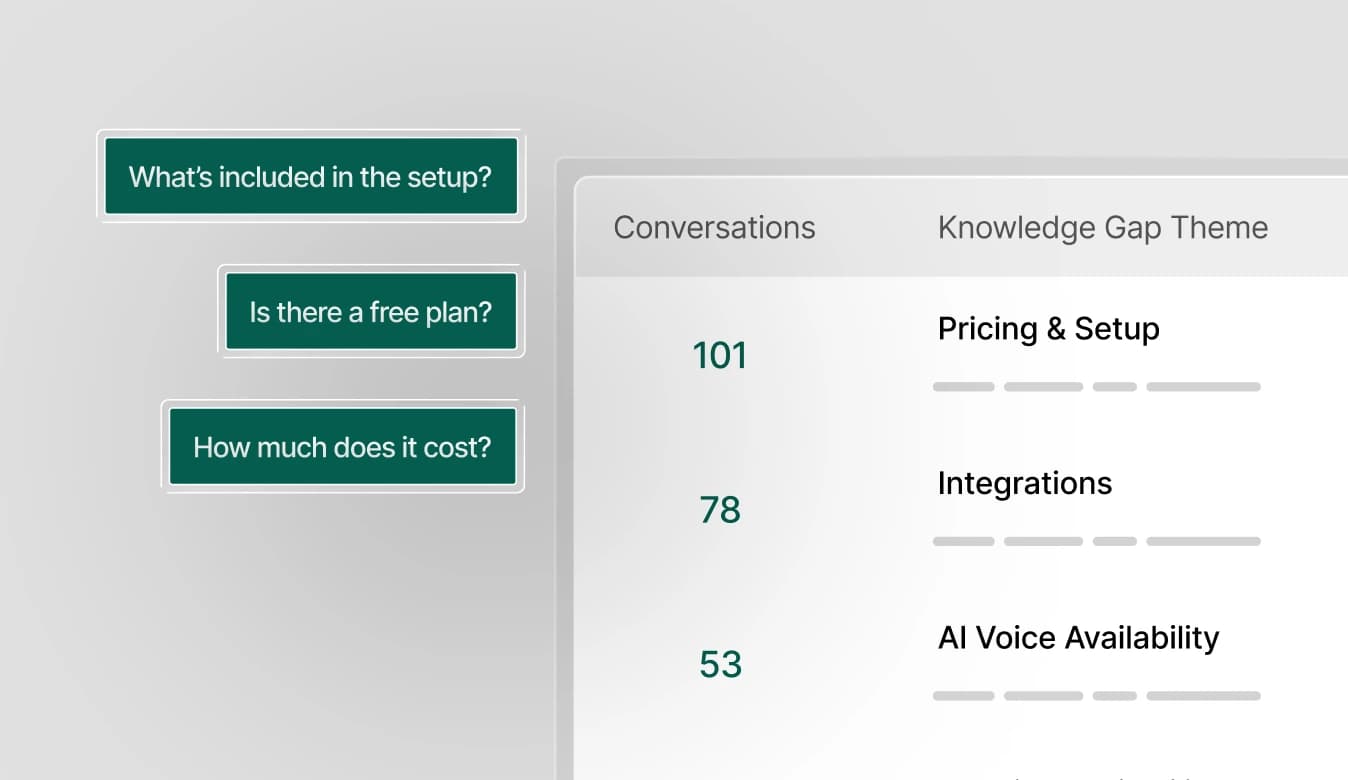Click last placeholder bar under AI Voice Availability
This screenshot has width=1348, height=780.
(x=1203, y=696)
